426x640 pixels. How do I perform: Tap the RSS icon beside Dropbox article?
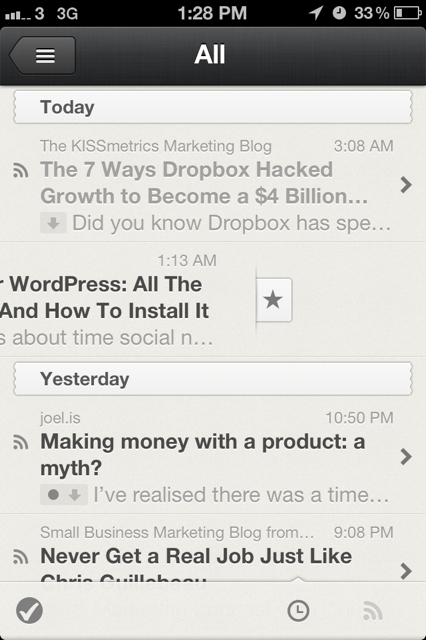click(20, 170)
